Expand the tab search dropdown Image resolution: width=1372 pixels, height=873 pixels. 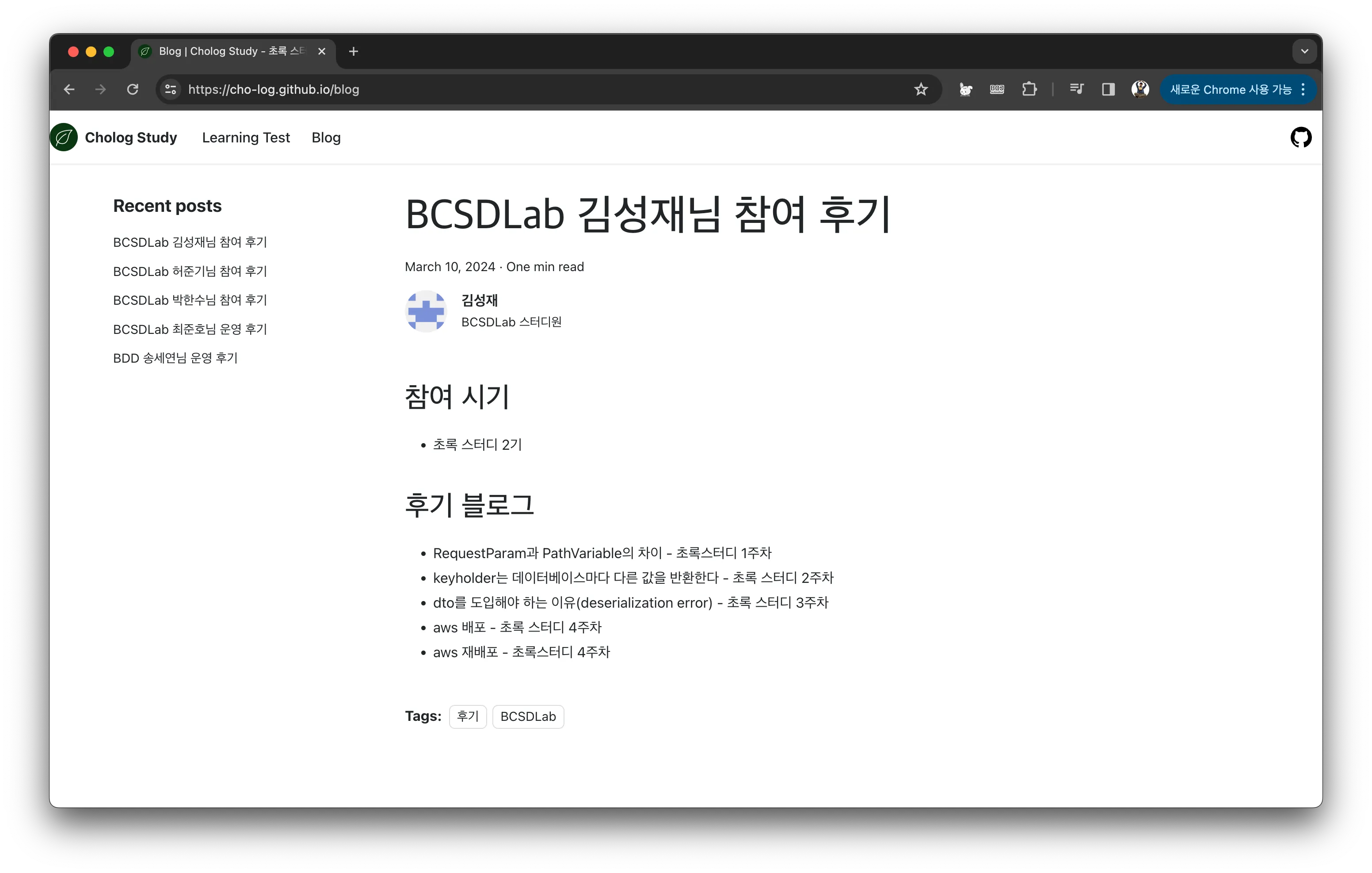[1304, 51]
